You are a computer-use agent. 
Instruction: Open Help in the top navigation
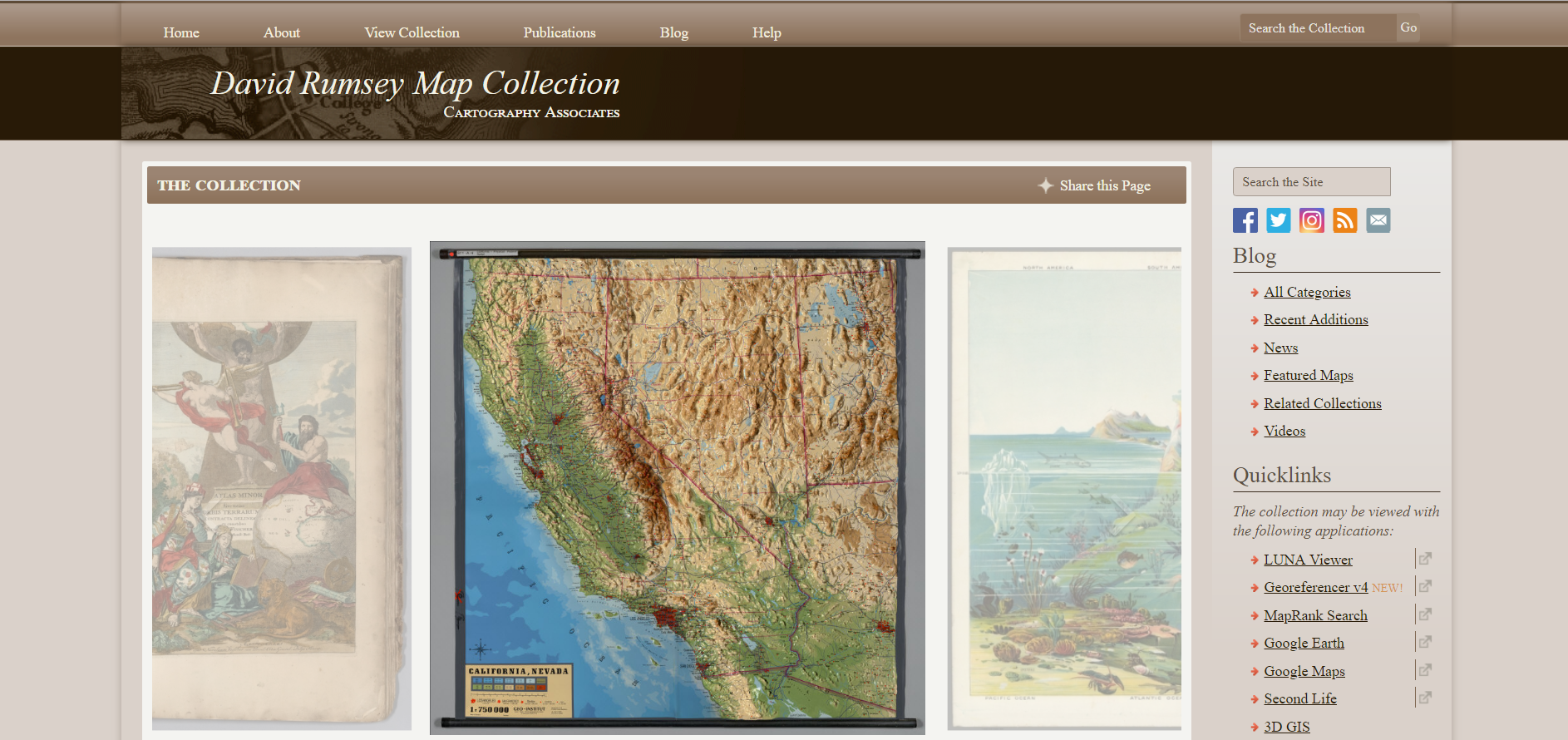pyautogui.click(x=767, y=32)
